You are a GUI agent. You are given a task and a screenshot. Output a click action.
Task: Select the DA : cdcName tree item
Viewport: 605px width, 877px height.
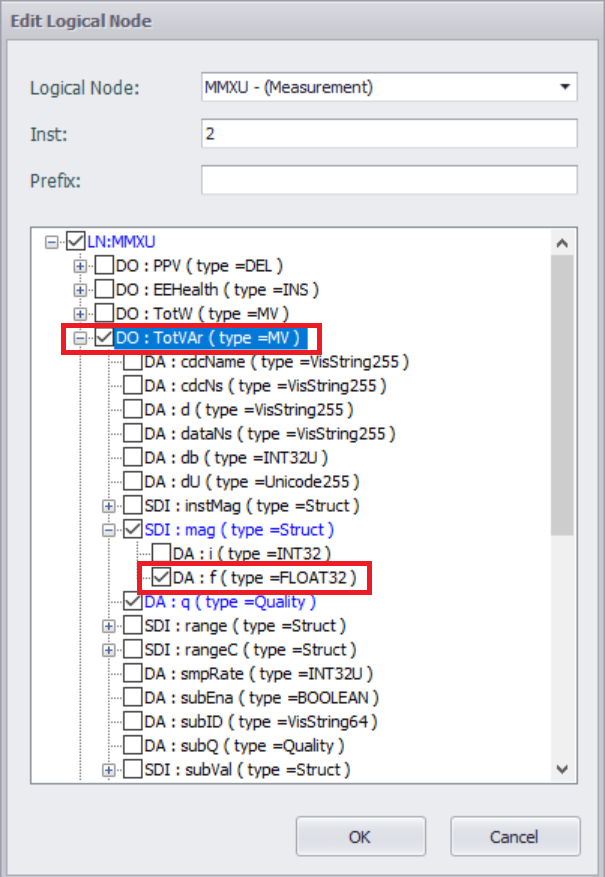coord(276,362)
